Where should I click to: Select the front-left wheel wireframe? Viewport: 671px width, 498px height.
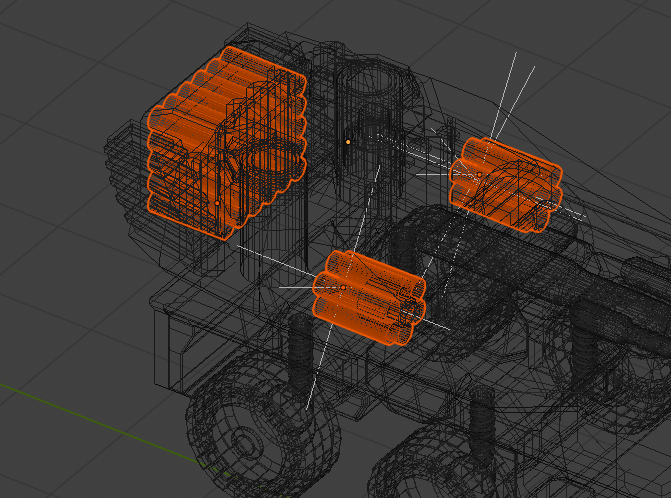(x=262, y=425)
